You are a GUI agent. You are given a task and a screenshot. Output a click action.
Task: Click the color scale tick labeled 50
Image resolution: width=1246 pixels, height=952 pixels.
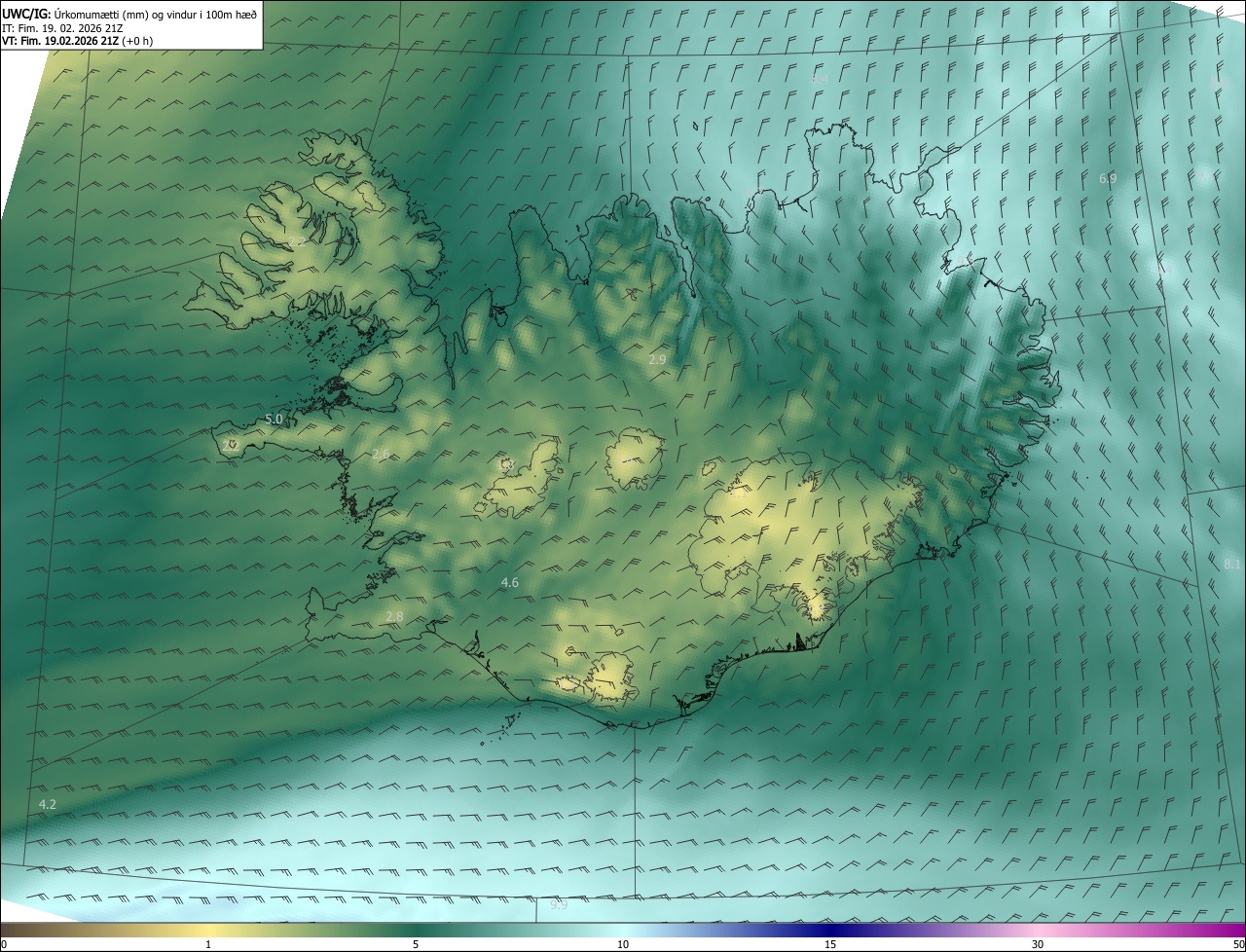(x=1238, y=944)
